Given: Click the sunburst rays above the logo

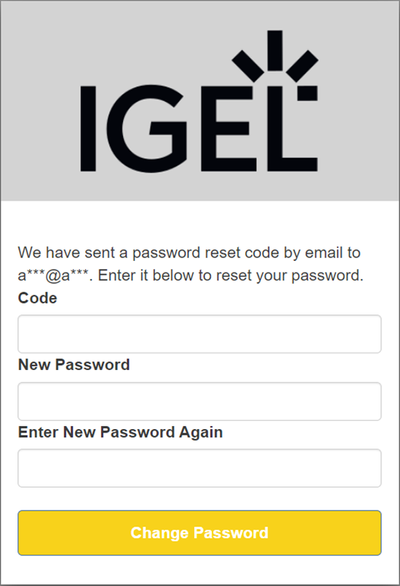Looking at the screenshot, I should [275, 56].
